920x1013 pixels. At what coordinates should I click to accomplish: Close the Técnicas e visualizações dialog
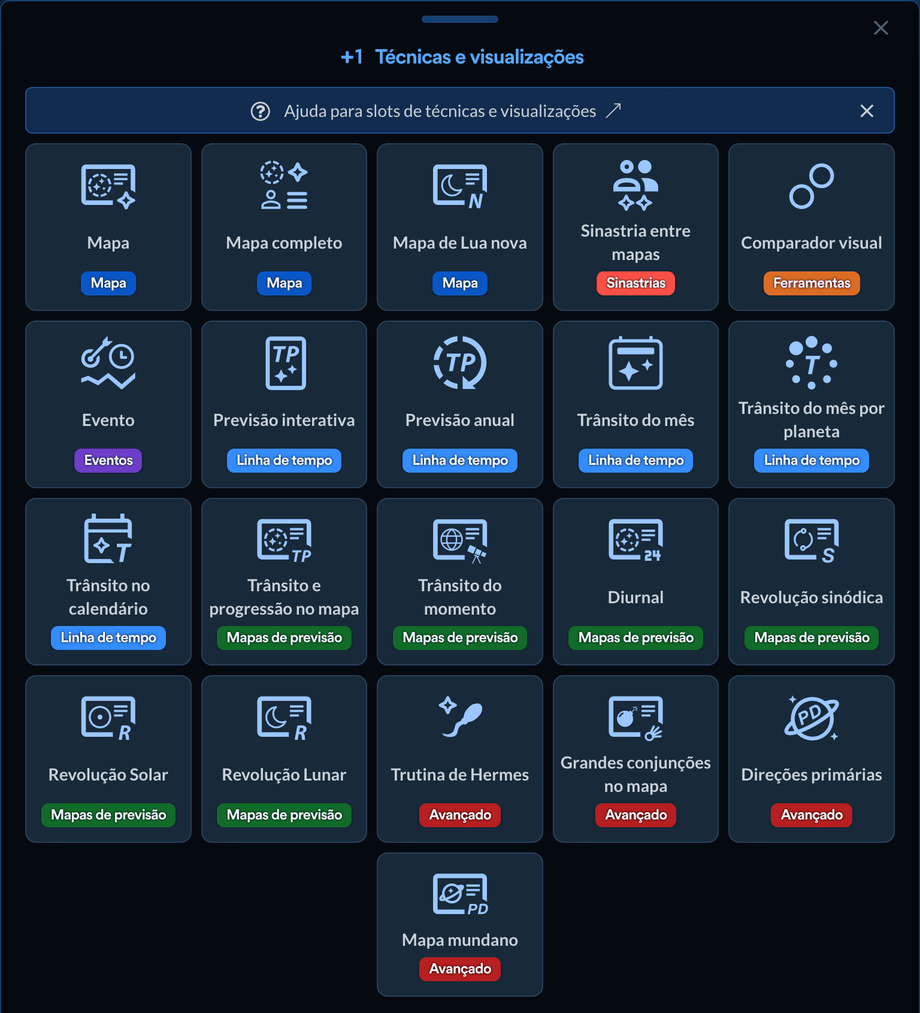point(881,28)
